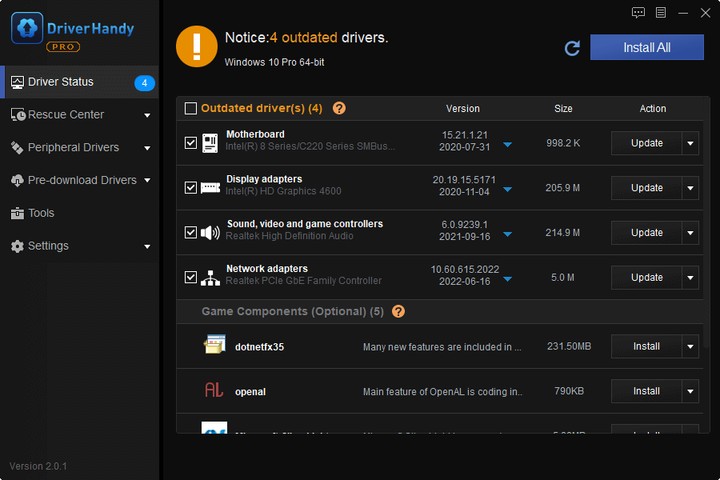
Task: Expand the Pre-download Drivers menu arrow
Action: [x=147, y=181]
